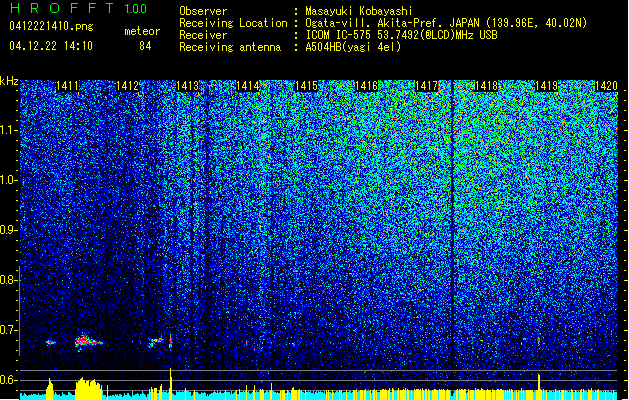This screenshot has width=629, height=400.
Task: Click the tall yellow power spike before 1413
Action: coord(170,384)
